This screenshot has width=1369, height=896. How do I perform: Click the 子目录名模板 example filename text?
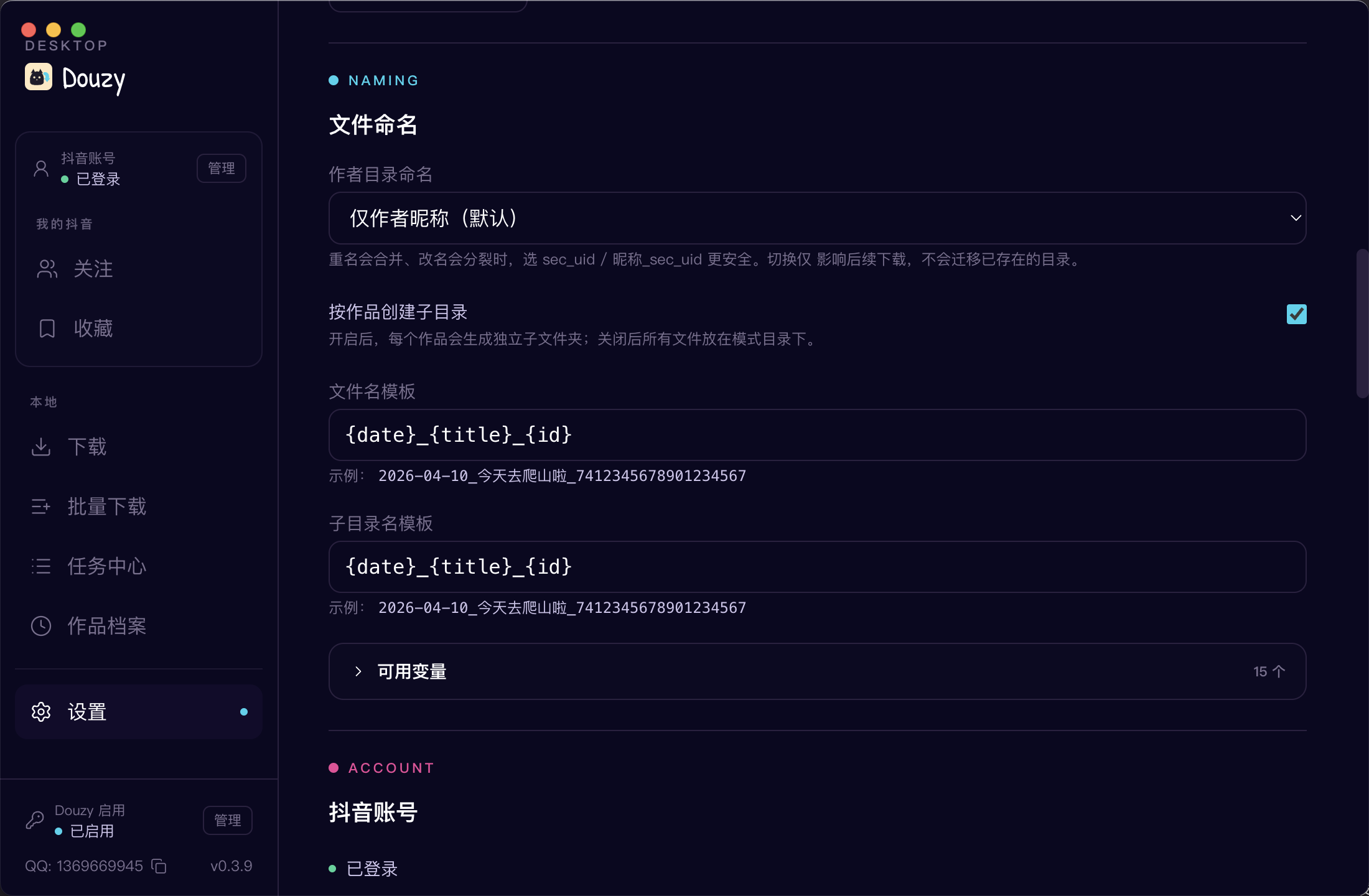[562, 608]
